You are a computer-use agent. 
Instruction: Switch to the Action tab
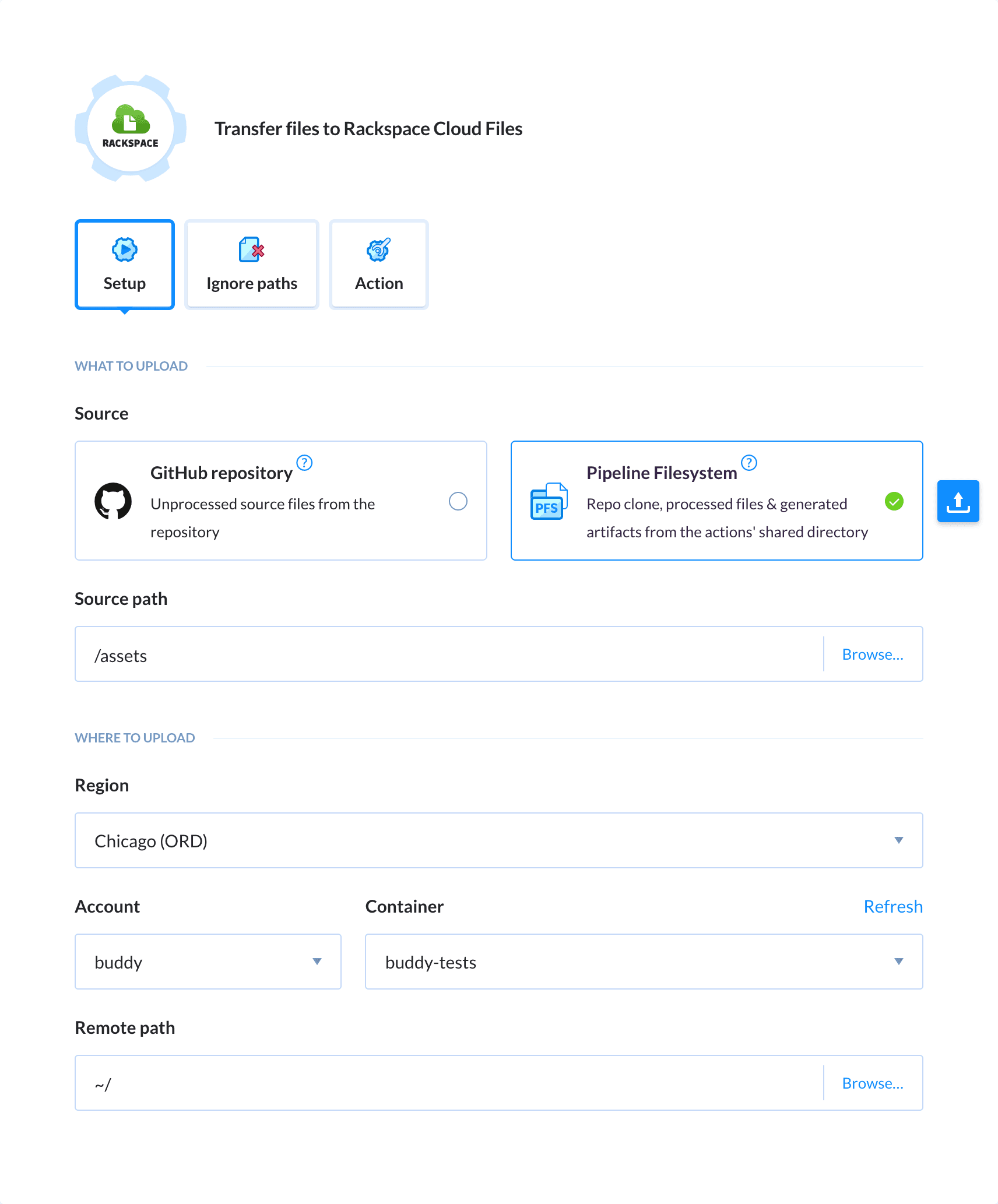pyautogui.click(x=378, y=283)
